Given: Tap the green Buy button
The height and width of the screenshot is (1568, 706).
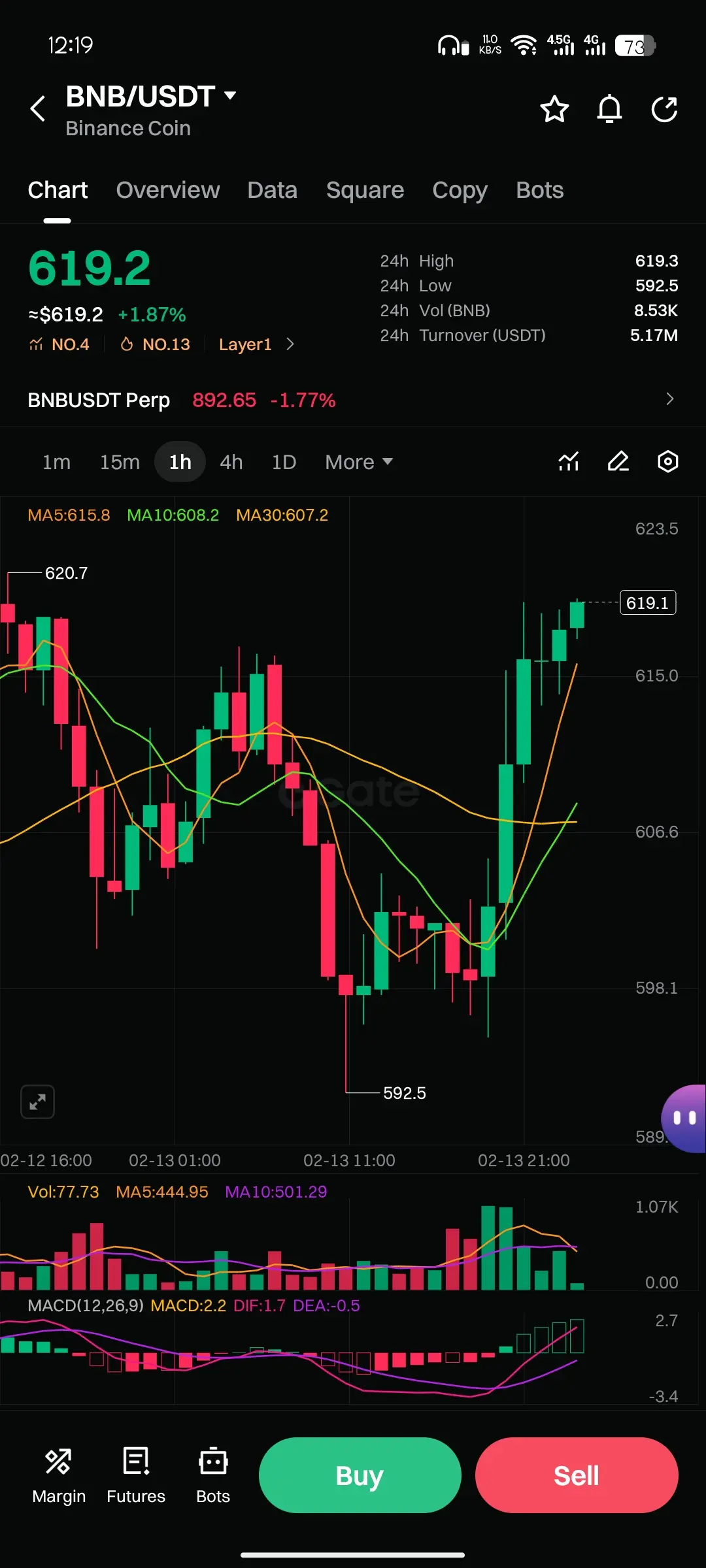Looking at the screenshot, I should [x=360, y=1475].
